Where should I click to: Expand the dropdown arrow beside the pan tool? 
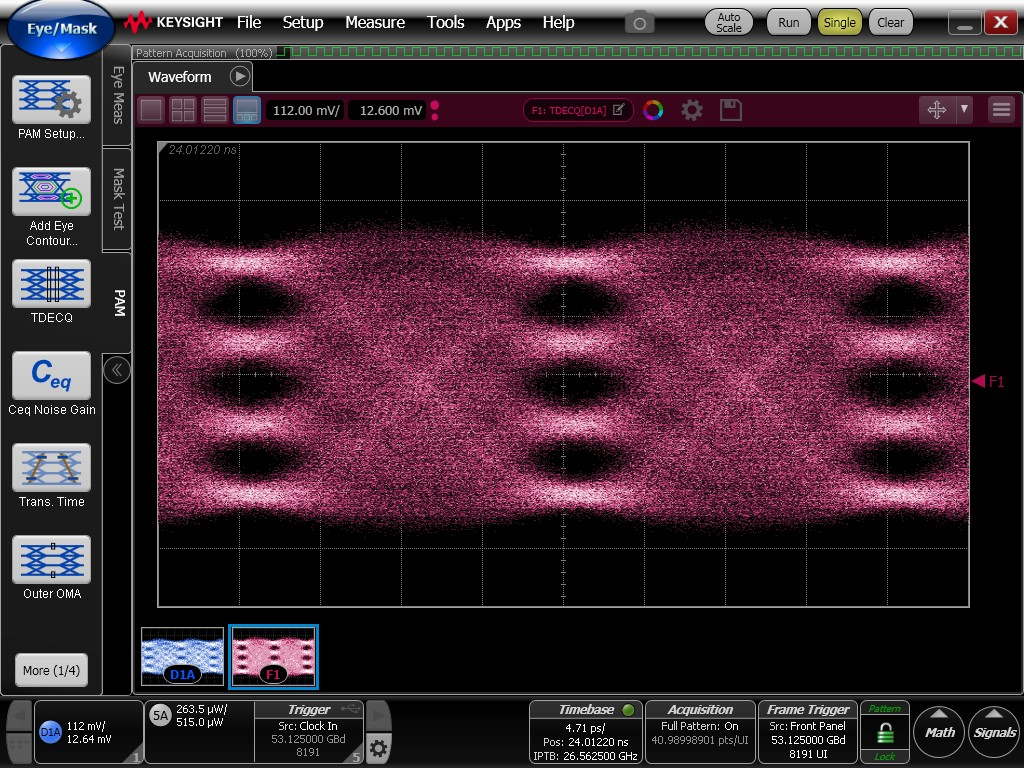tap(964, 110)
